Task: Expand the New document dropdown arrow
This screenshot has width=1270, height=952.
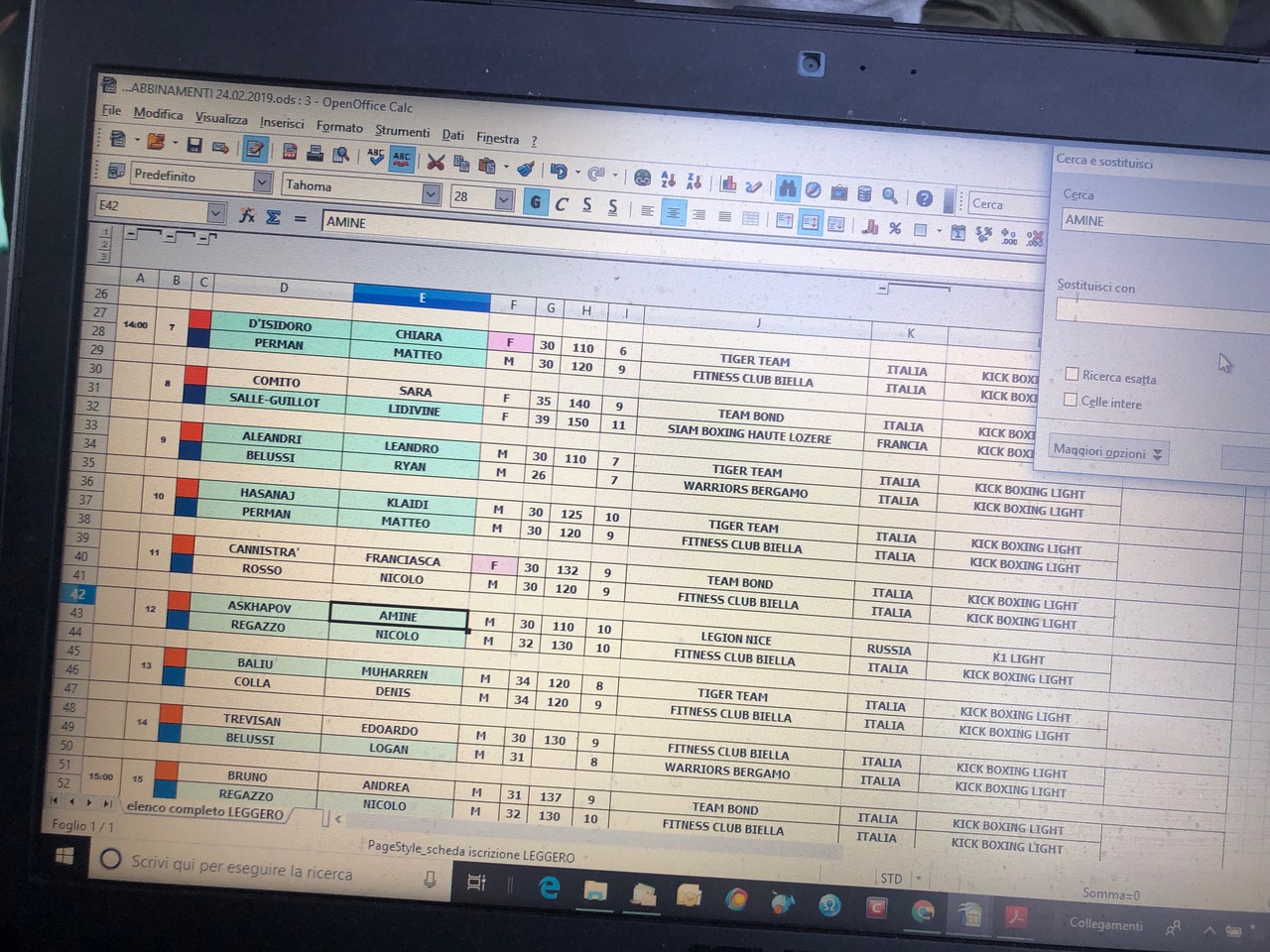Action: coord(137,140)
